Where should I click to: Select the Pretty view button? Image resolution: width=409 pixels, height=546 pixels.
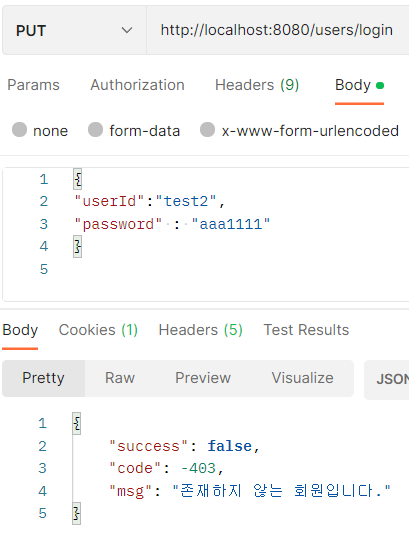(44, 378)
